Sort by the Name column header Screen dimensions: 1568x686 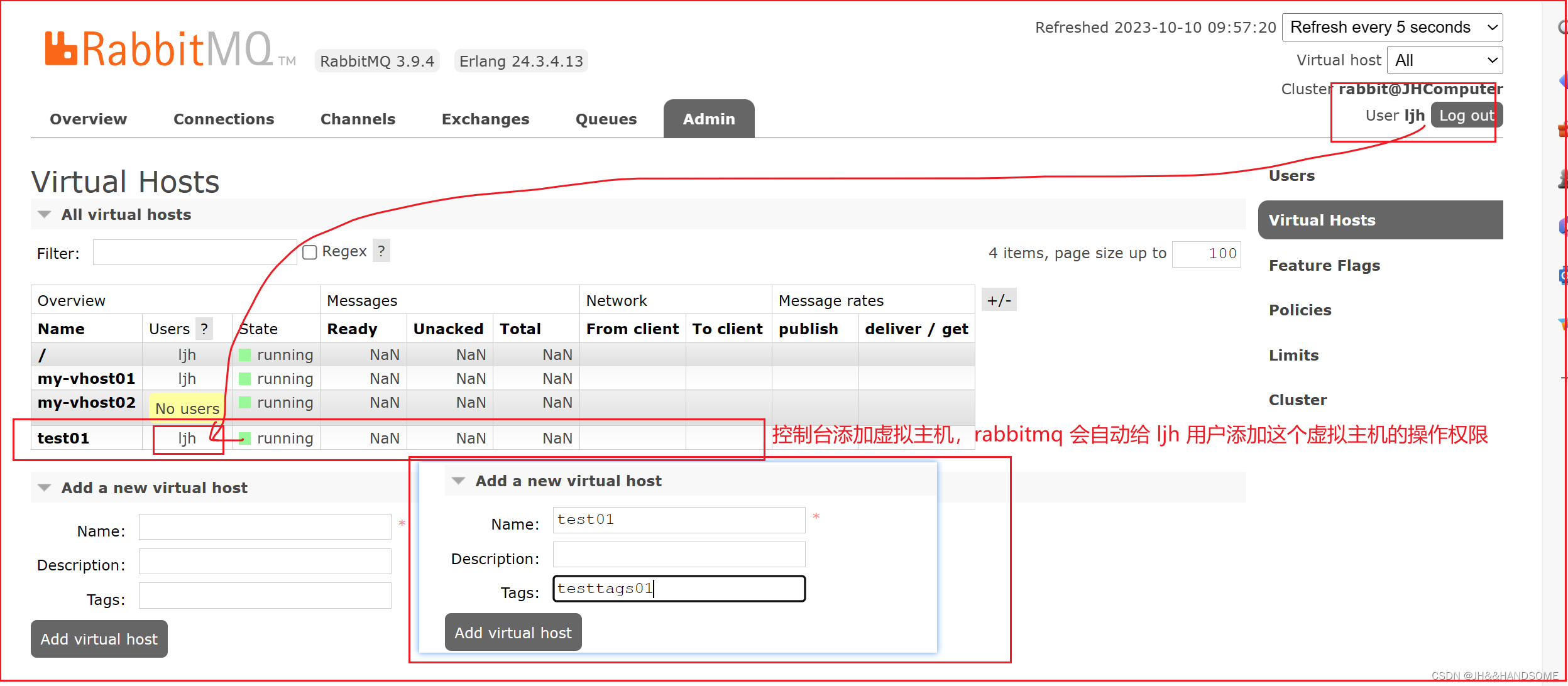click(x=61, y=329)
